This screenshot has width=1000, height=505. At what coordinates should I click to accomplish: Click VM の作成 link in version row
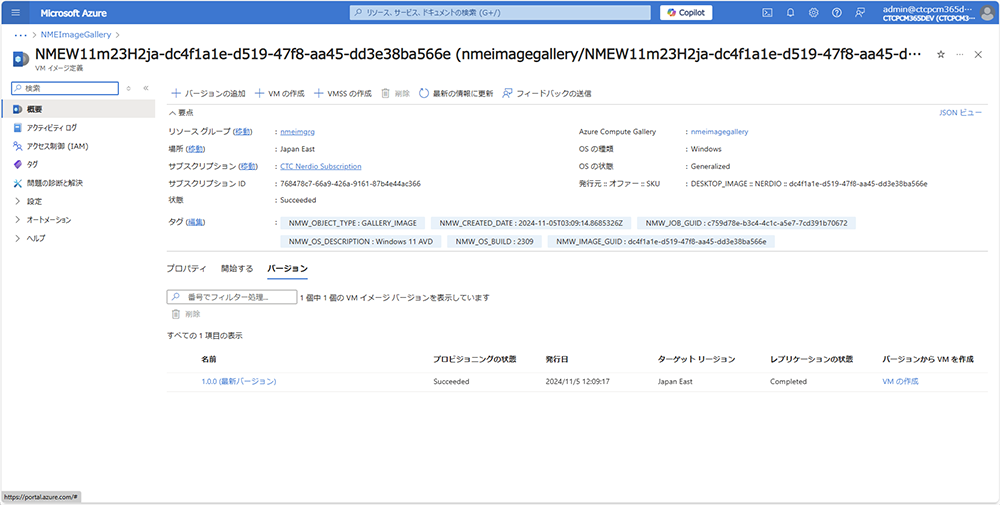coord(900,381)
